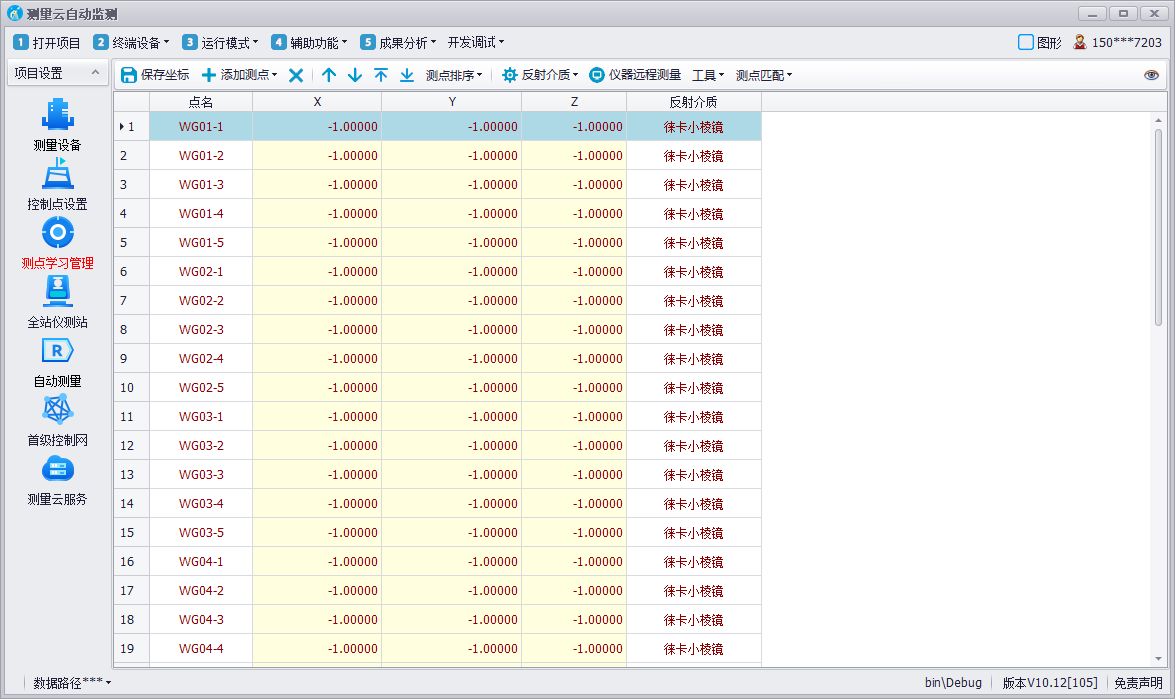Open the 辅助功能 menu

[310, 42]
